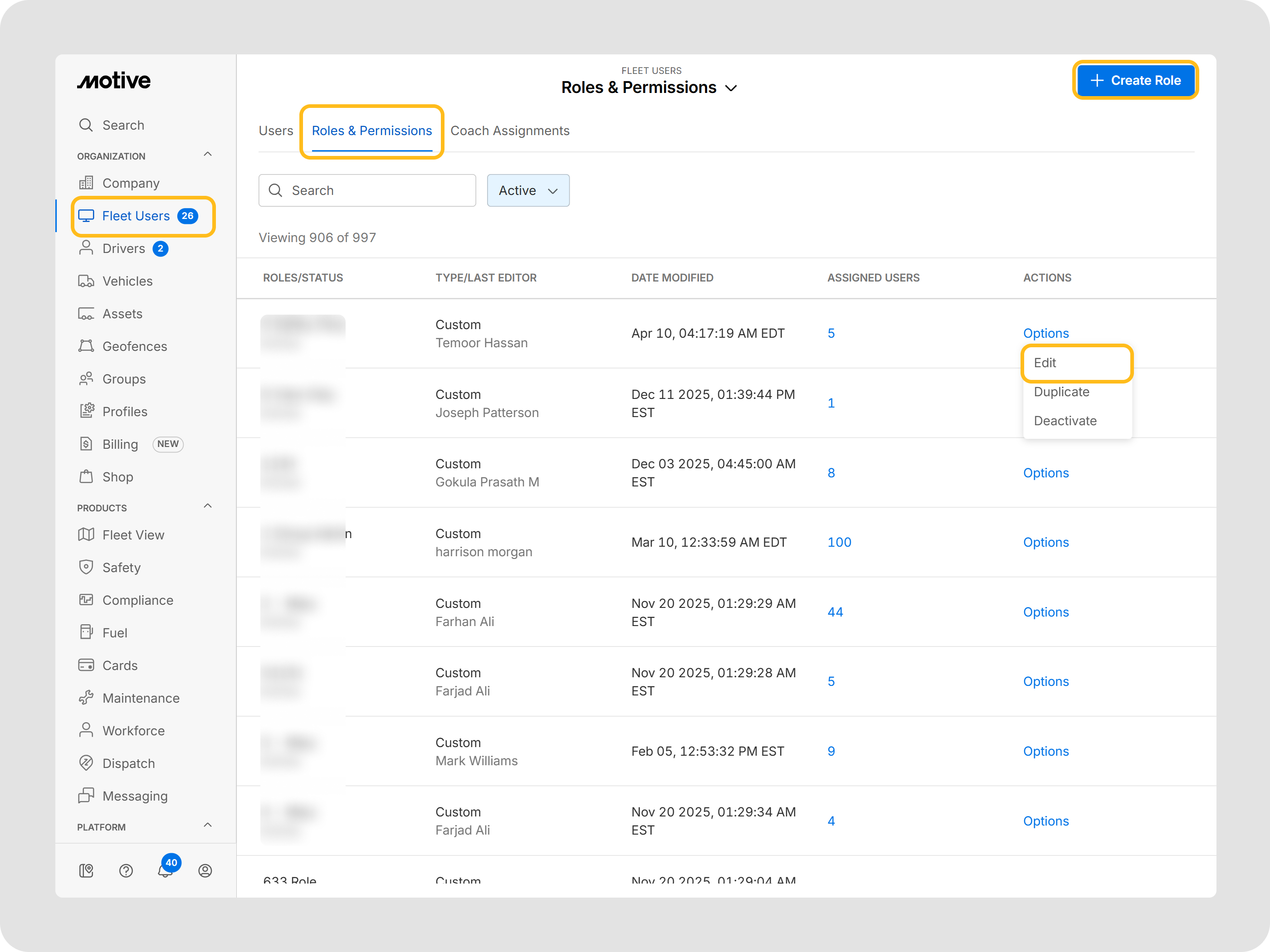
Task: Click the help question mark icon
Action: click(126, 870)
